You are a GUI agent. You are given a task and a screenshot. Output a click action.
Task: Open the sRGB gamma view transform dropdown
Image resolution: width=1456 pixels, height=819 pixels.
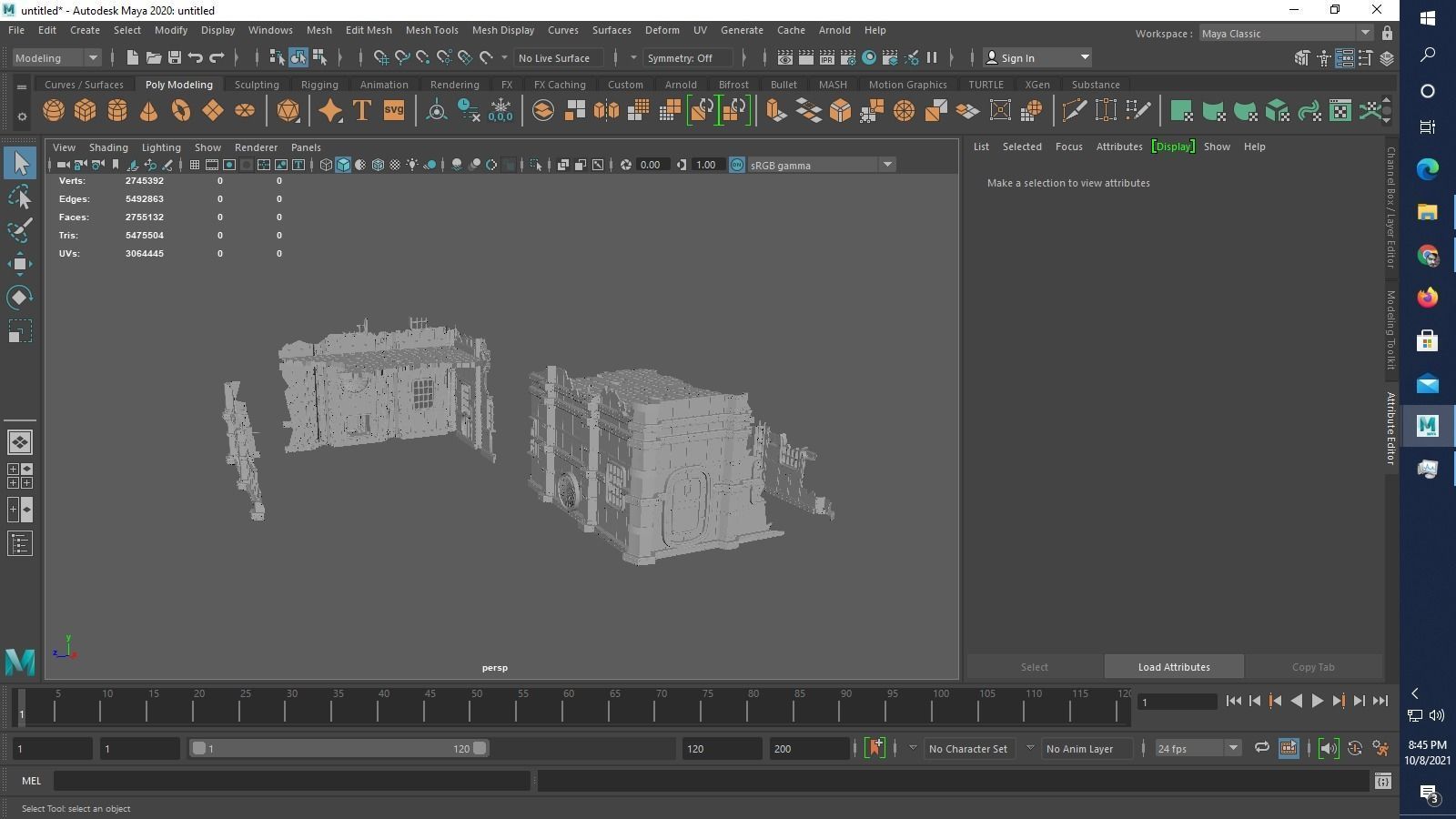[821, 165]
